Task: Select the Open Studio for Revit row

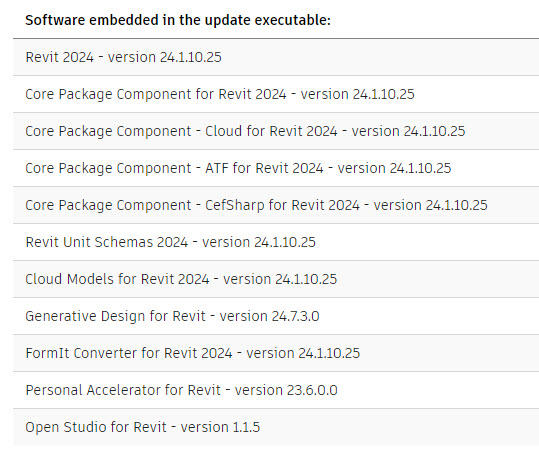Action: [x=276, y=427]
